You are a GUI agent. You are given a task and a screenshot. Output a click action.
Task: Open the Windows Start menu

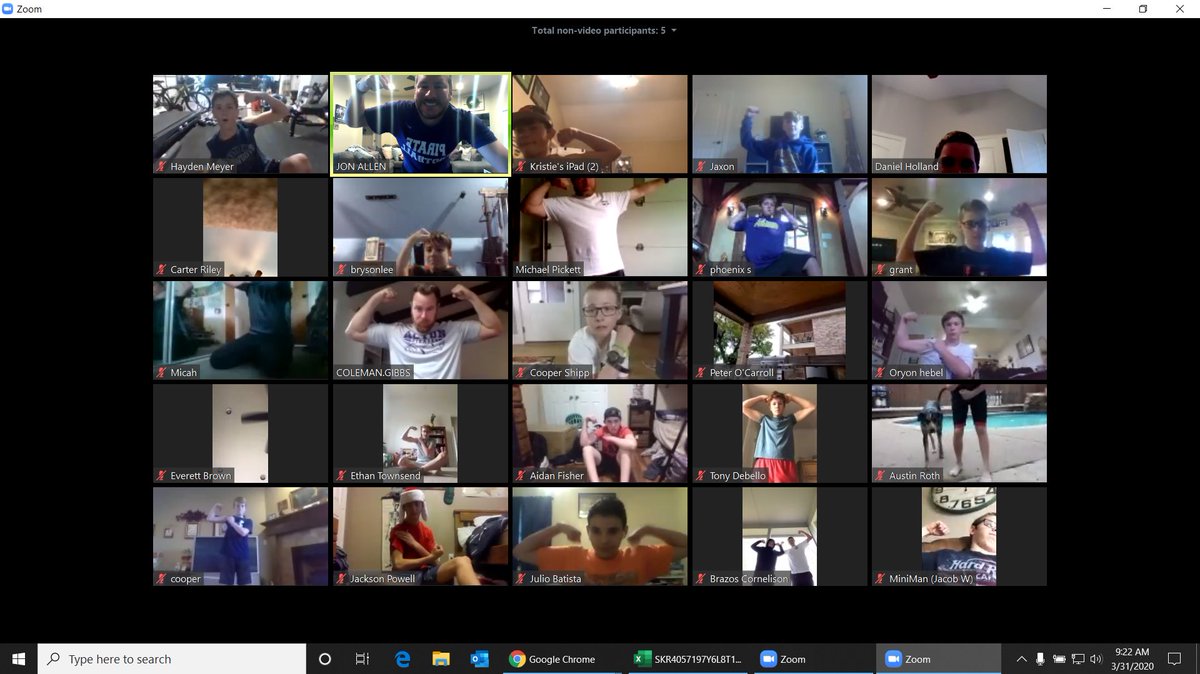coord(19,659)
